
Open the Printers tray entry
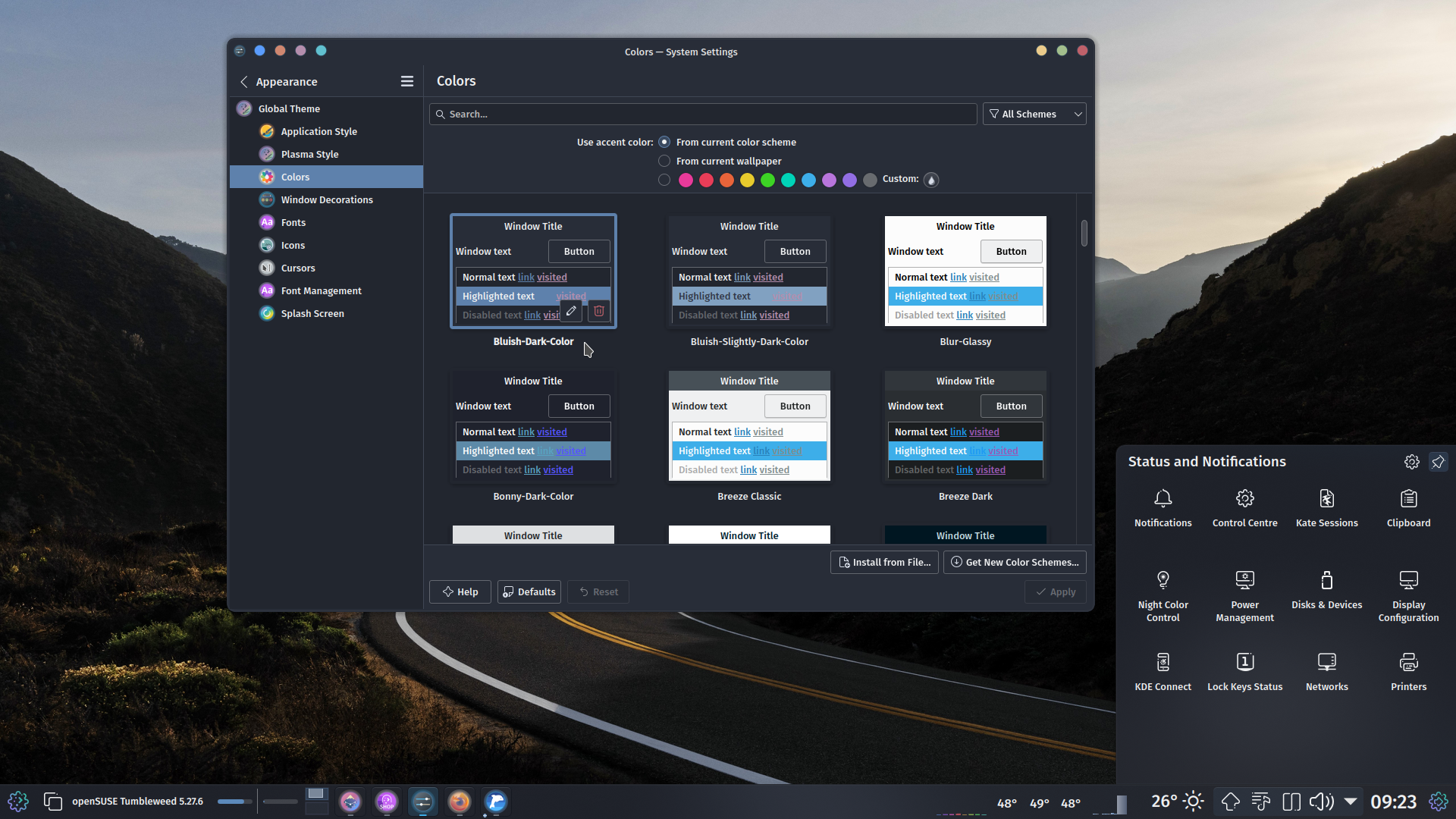pyautogui.click(x=1408, y=672)
